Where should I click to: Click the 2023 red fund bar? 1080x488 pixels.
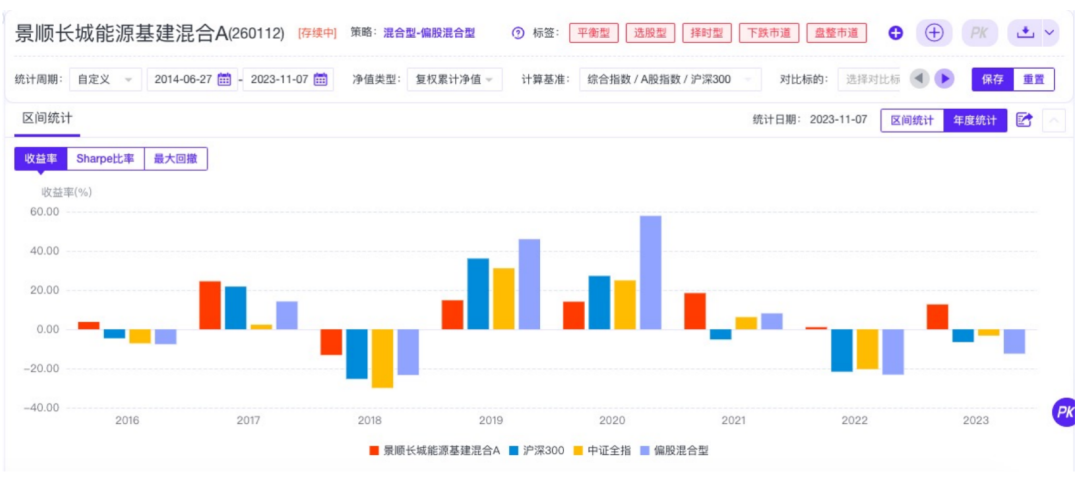[x=937, y=317]
